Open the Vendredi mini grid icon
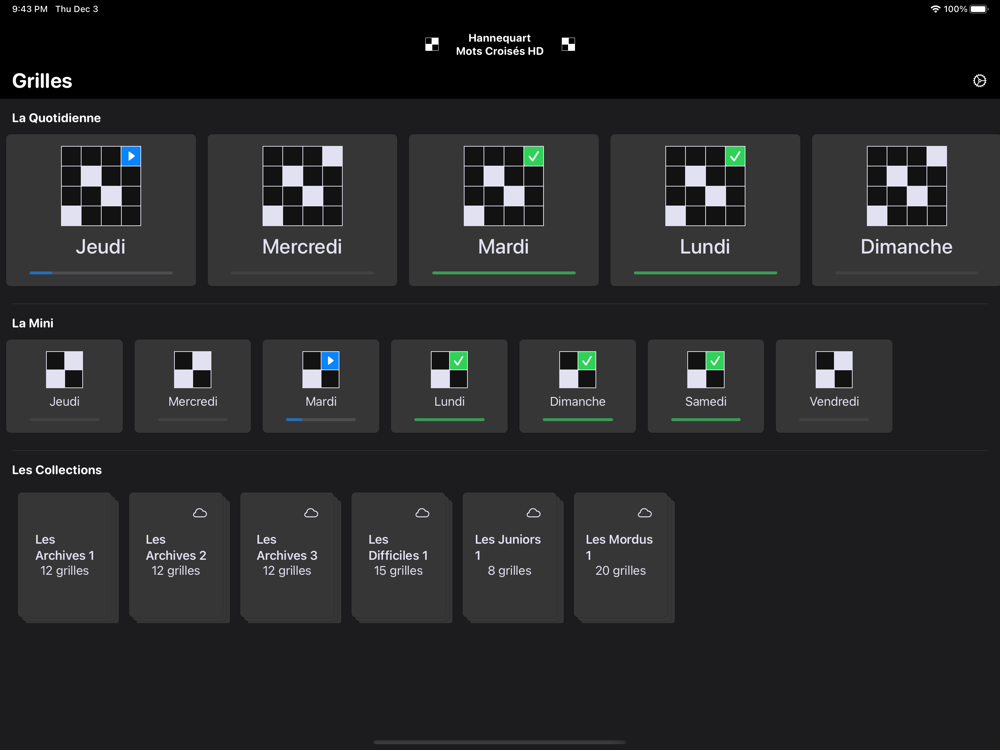Image resolution: width=1000 pixels, height=750 pixels. tap(834, 370)
